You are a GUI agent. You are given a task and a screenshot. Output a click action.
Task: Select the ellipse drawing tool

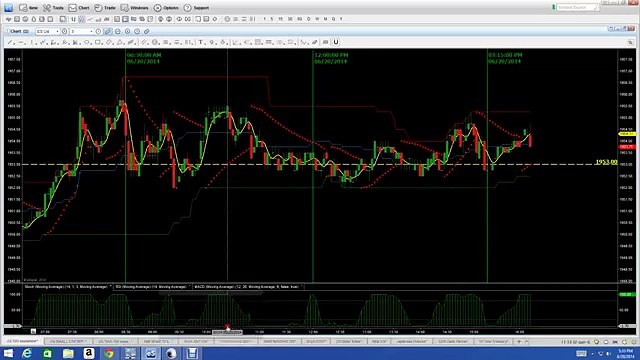point(87,42)
